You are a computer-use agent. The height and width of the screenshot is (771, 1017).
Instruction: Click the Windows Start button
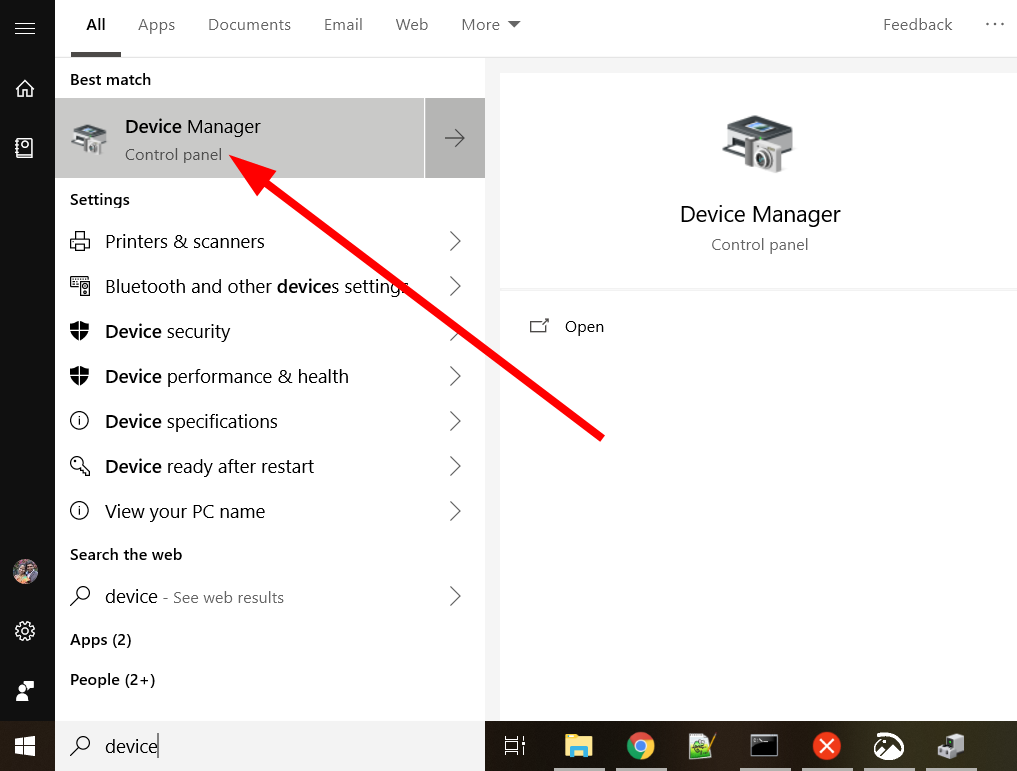[x=27, y=746]
